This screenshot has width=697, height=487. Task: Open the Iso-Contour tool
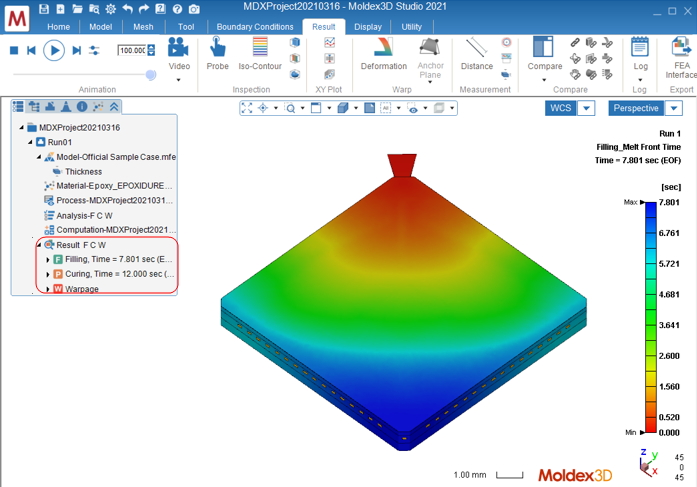[x=260, y=53]
